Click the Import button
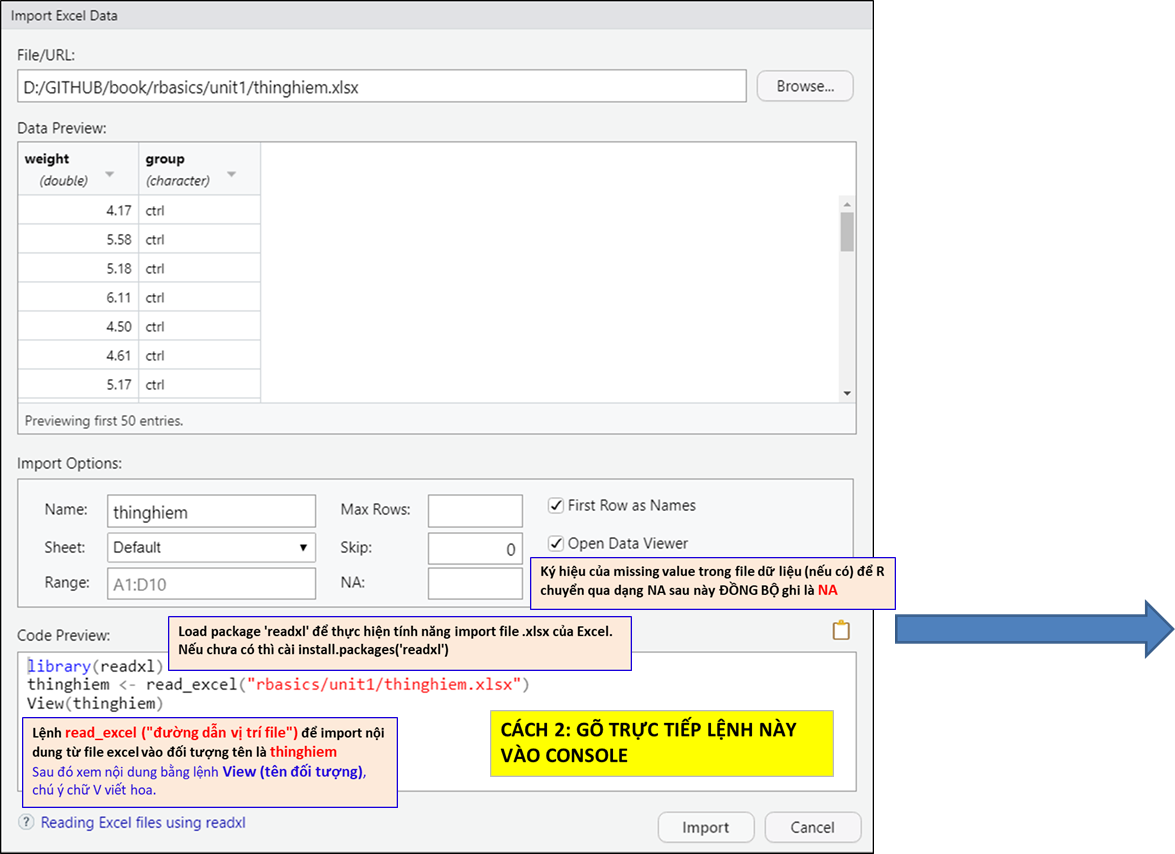This screenshot has width=1175, height=854. 705,827
